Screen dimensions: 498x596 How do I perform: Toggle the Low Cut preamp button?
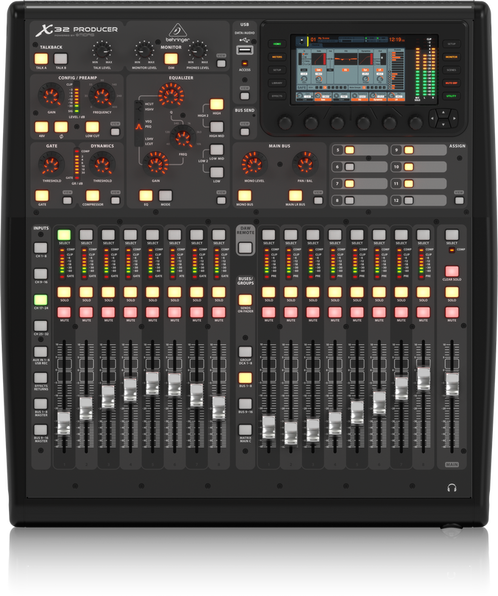pos(92,127)
